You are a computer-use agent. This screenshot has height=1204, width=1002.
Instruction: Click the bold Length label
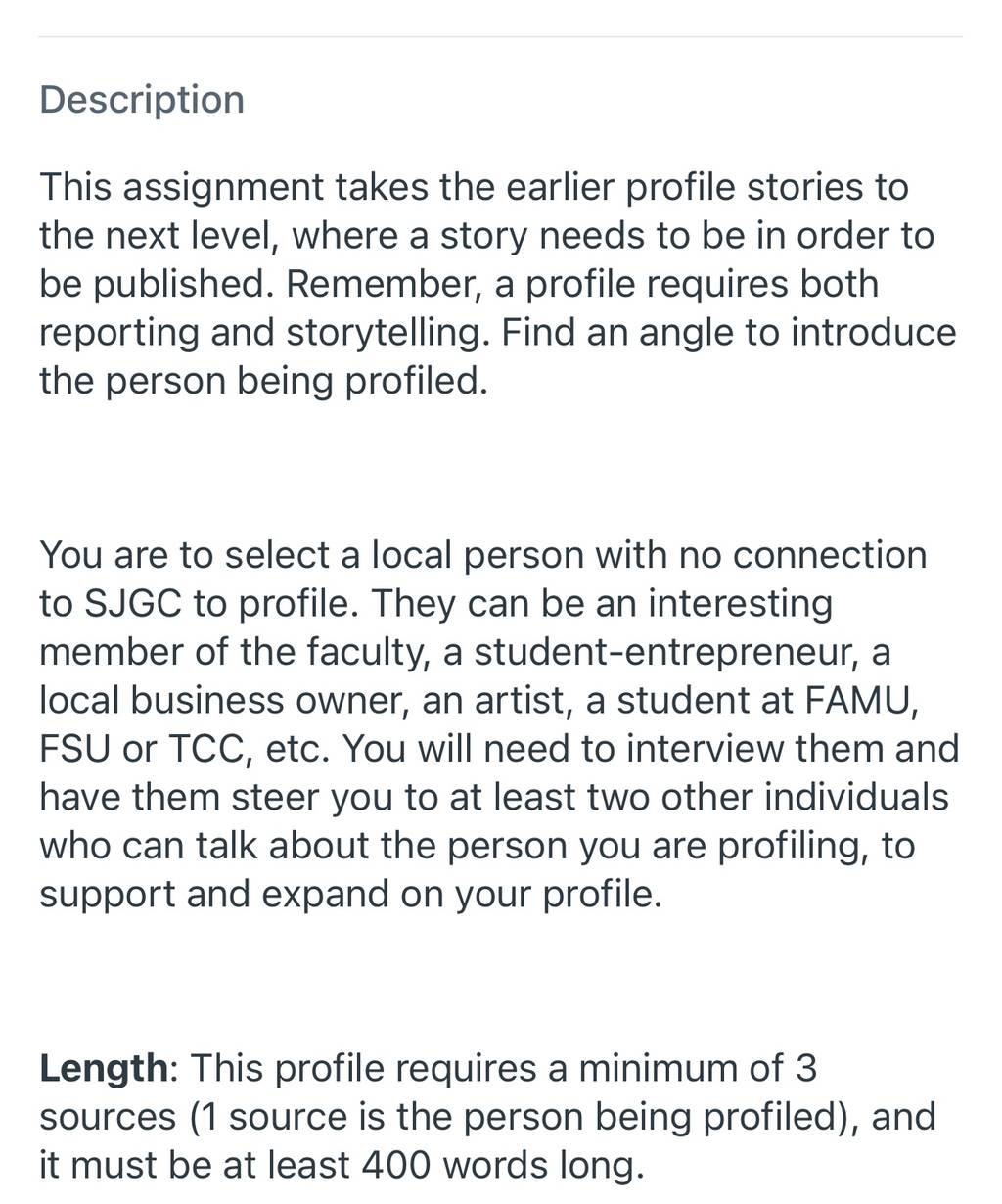104,1067
